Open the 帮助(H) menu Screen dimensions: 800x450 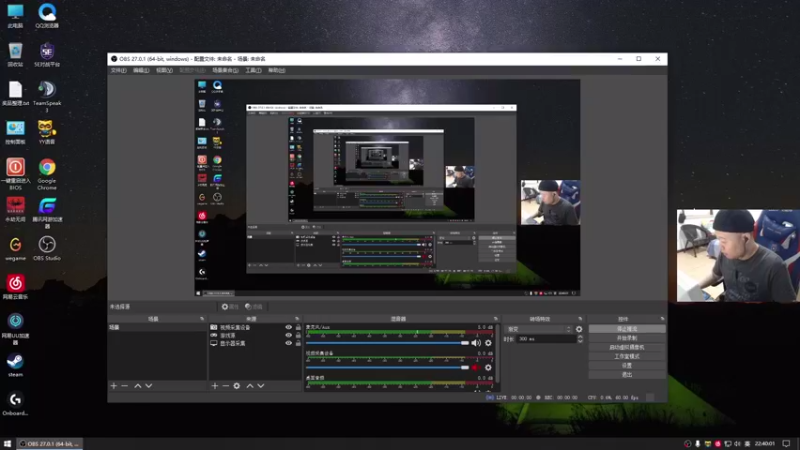pos(277,70)
